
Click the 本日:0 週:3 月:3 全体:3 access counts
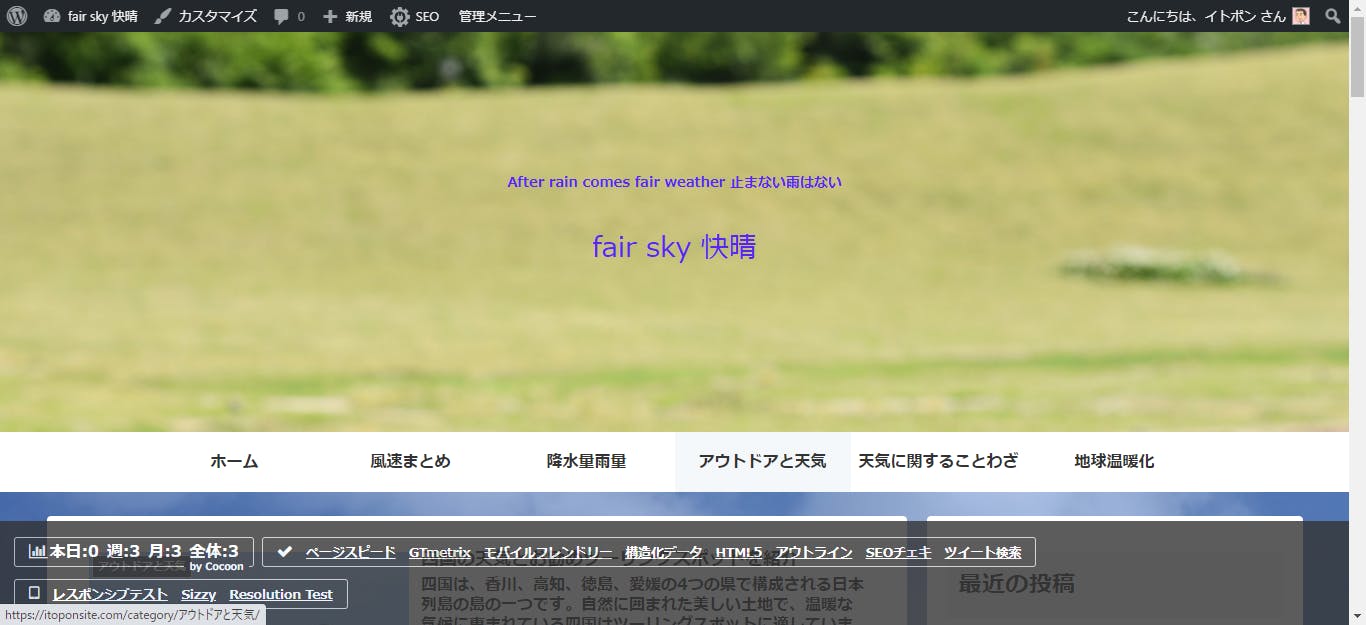click(x=144, y=551)
